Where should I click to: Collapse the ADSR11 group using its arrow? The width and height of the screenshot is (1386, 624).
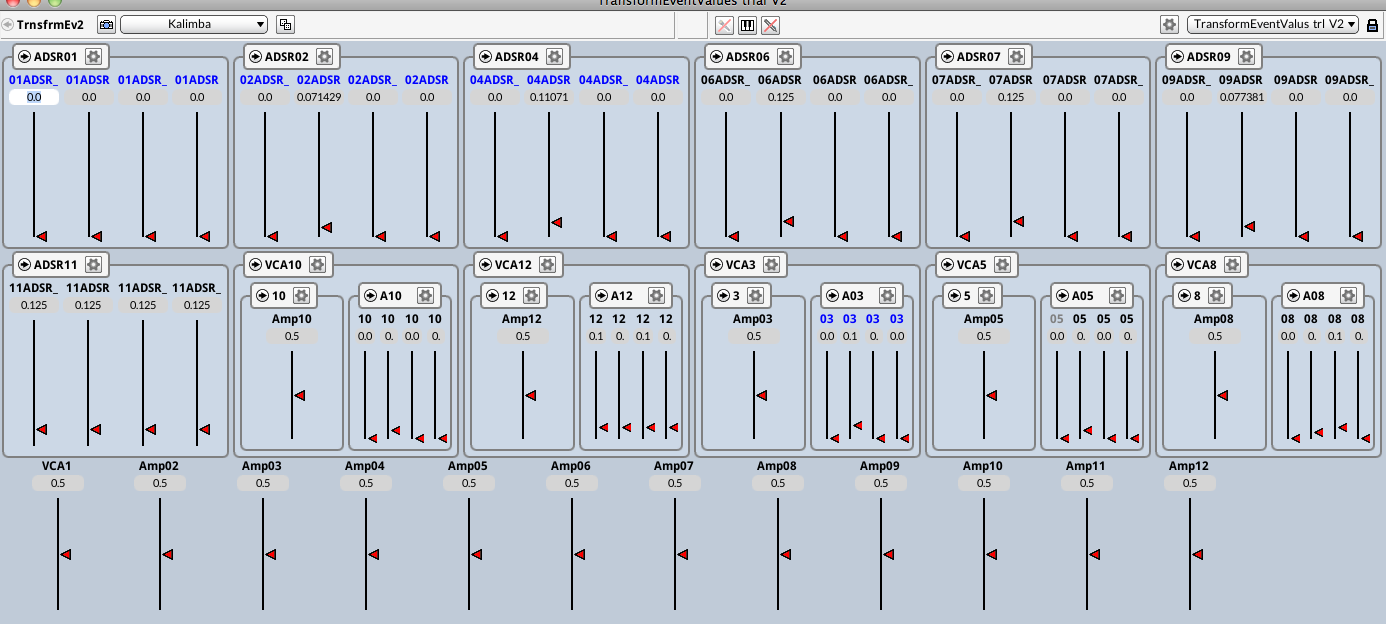coord(23,265)
